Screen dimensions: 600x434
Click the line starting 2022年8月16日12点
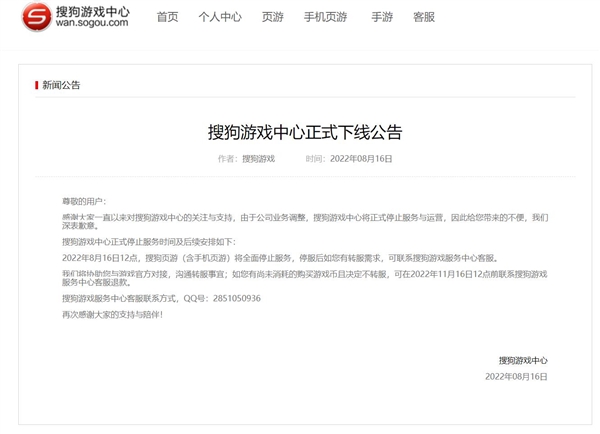[280, 258]
